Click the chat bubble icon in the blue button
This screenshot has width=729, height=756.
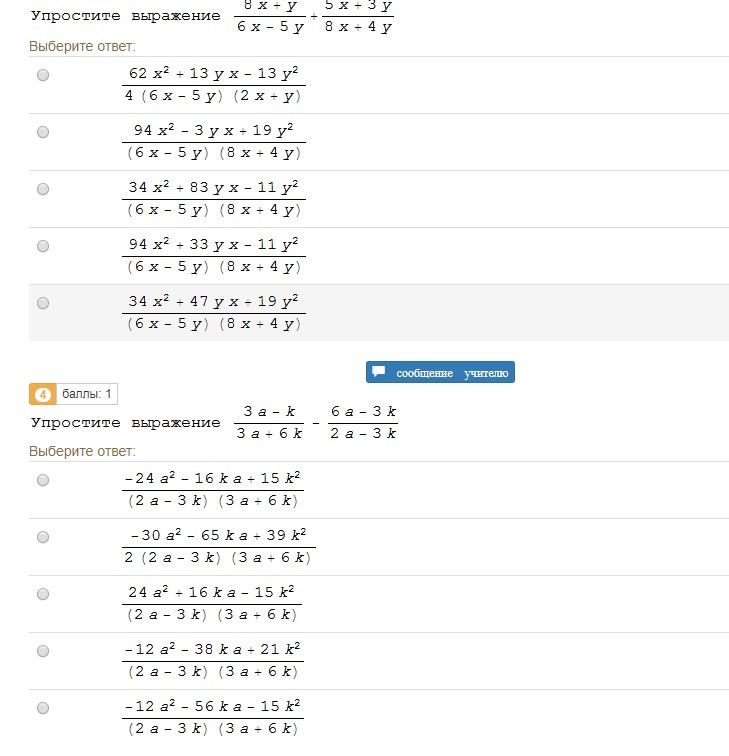379,372
